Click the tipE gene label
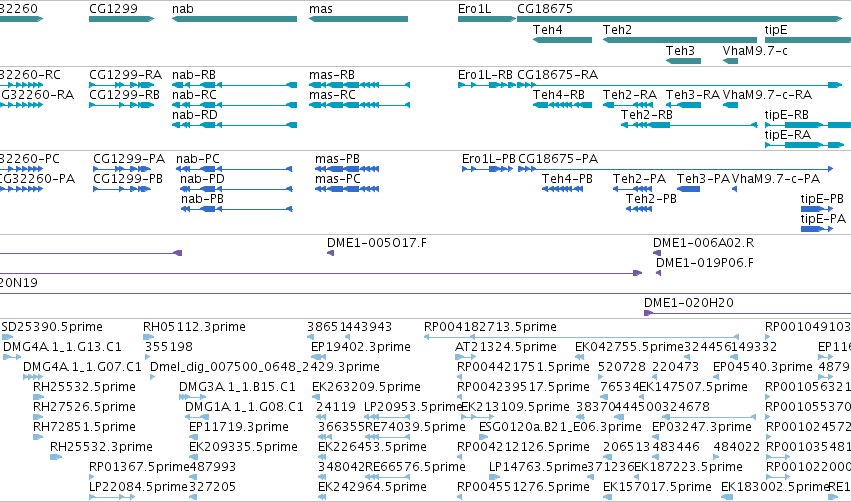Image resolution: width=851 pixels, height=502 pixels. click(776, 30)
